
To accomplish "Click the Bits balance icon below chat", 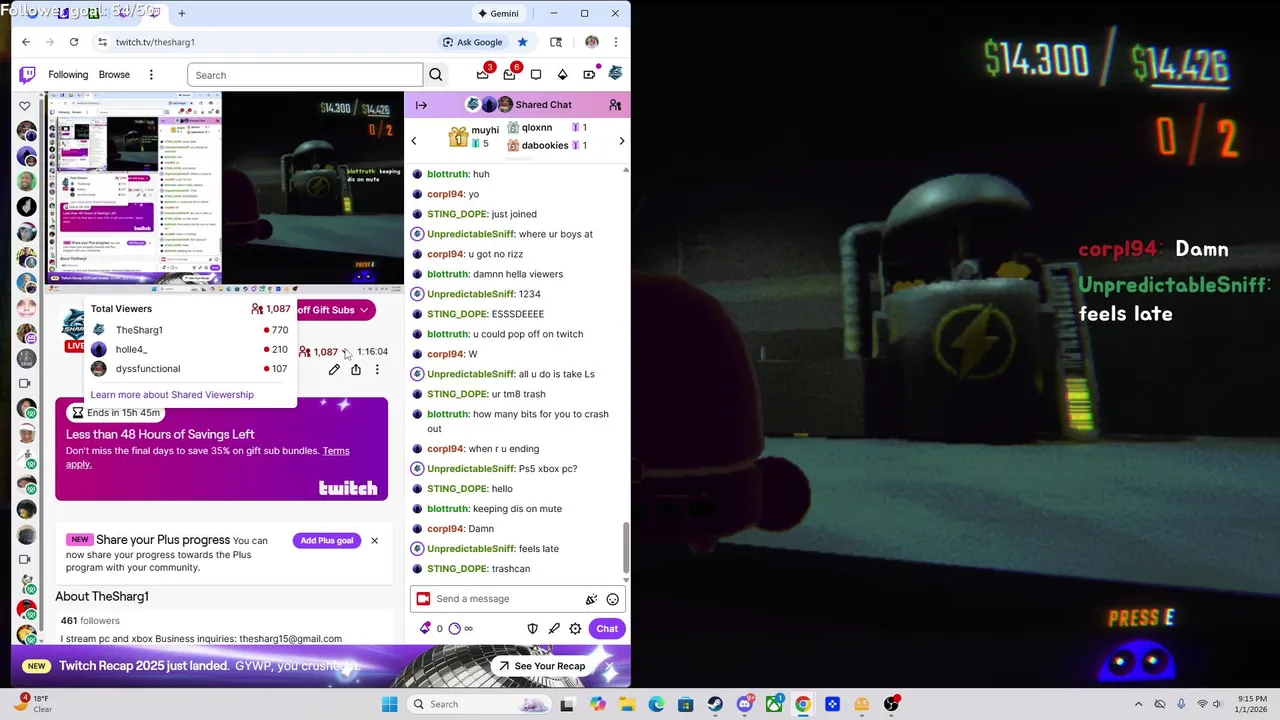I will [x=426, y=629].
